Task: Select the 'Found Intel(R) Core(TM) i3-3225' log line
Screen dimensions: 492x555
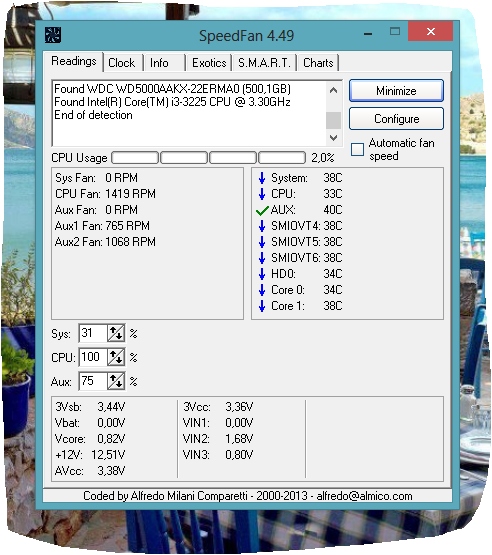Action: [172, 102]
